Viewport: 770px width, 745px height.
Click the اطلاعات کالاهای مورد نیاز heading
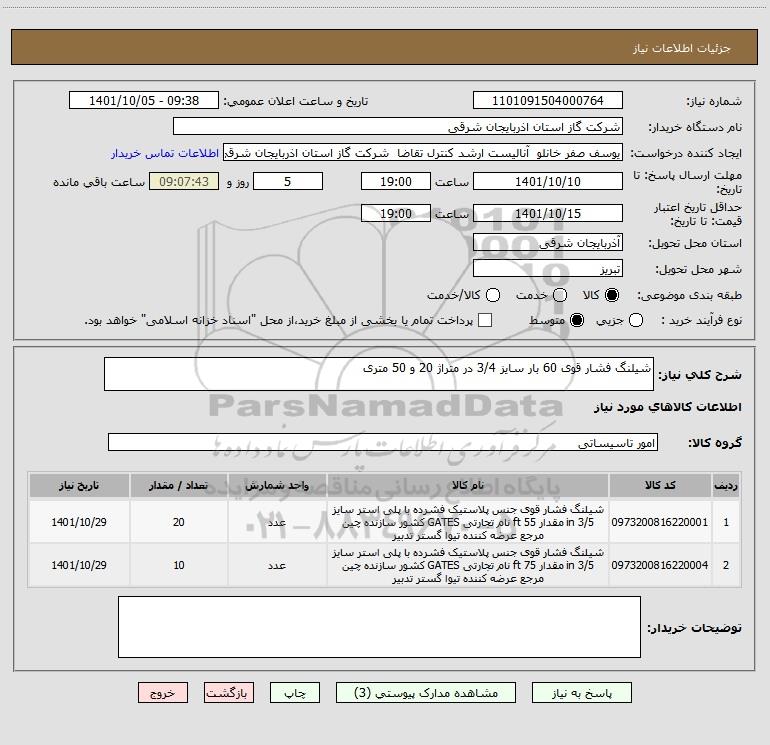click(667, 407)
